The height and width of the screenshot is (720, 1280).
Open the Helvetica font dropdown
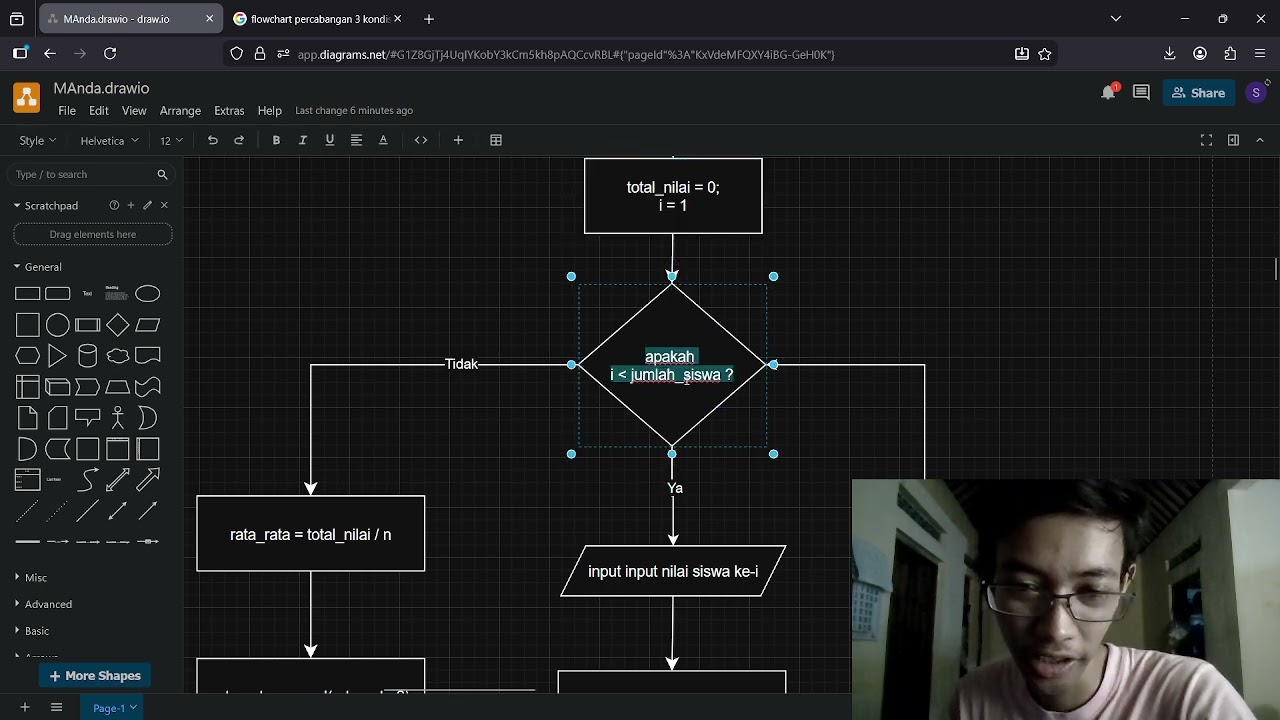[x=109, y=140]
